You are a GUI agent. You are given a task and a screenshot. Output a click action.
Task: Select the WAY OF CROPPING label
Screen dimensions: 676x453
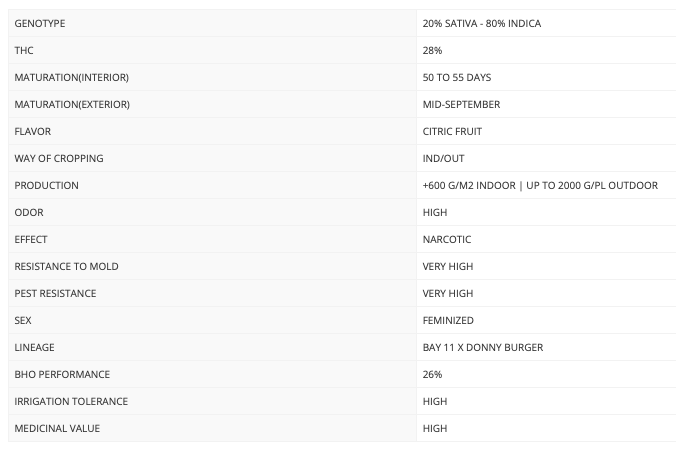(59, 158)
